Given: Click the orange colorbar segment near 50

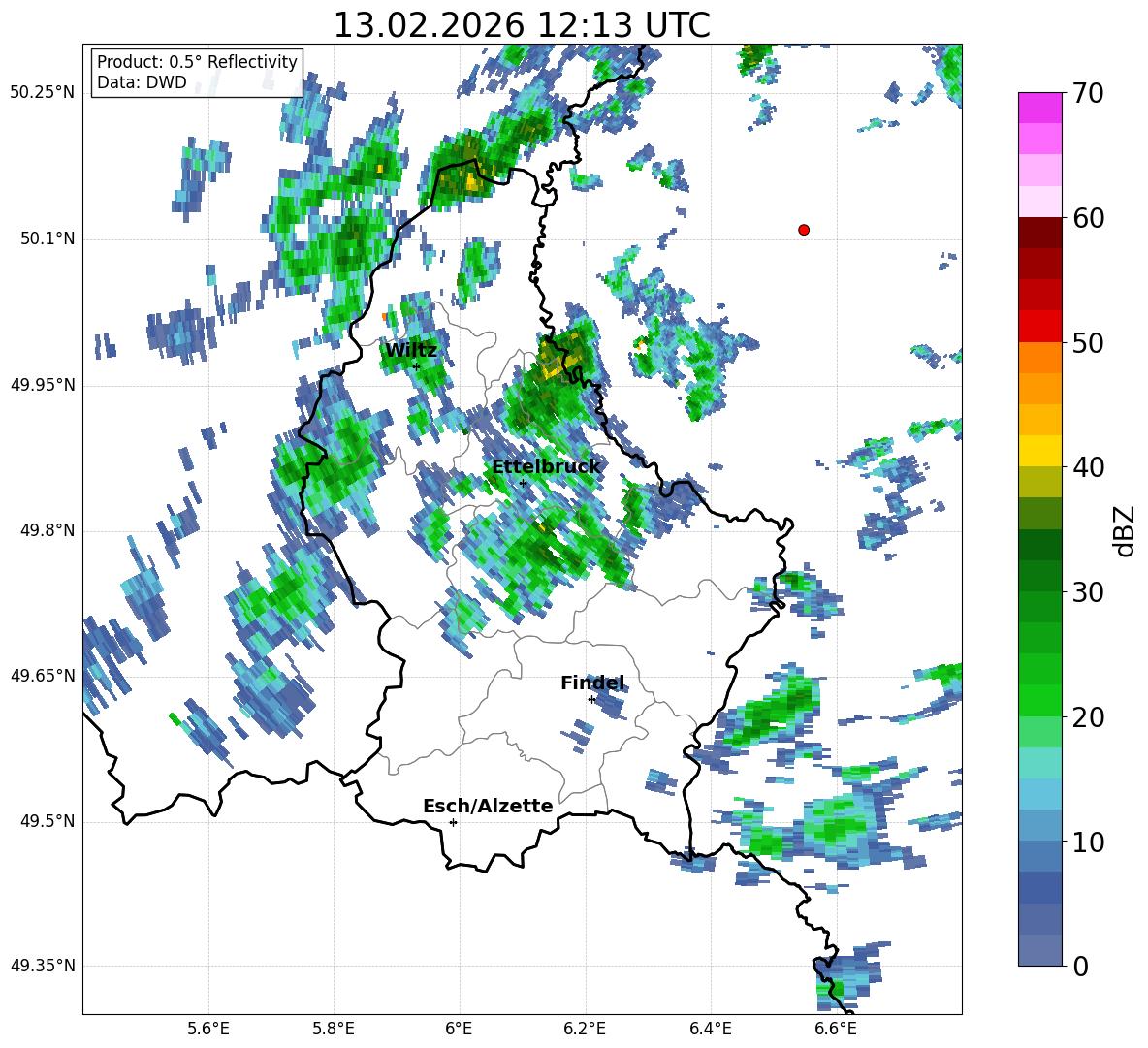Looking at the screenshot, I should (x=1040, y=357).
